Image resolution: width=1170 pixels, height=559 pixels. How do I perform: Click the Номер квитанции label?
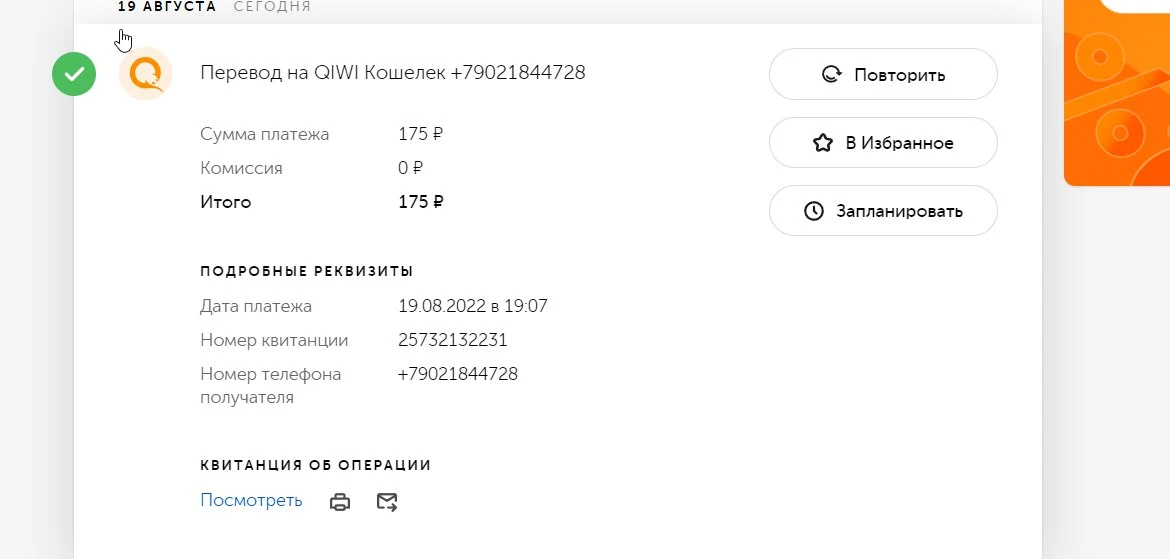coord(274,340)
